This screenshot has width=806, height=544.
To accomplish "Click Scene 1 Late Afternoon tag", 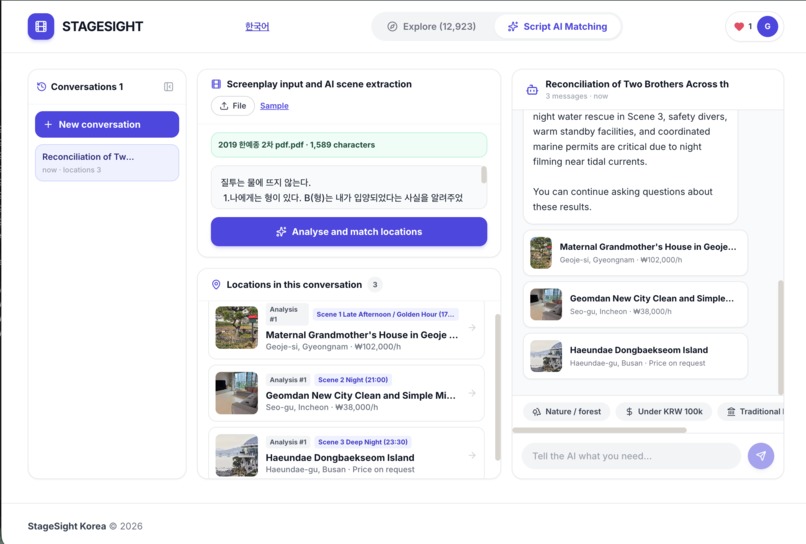I will 386,314.
